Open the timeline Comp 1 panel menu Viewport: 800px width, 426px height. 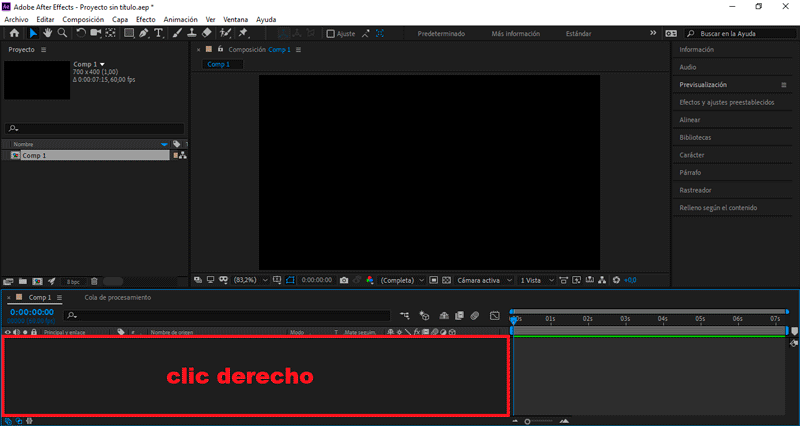(x=59, y=297)
